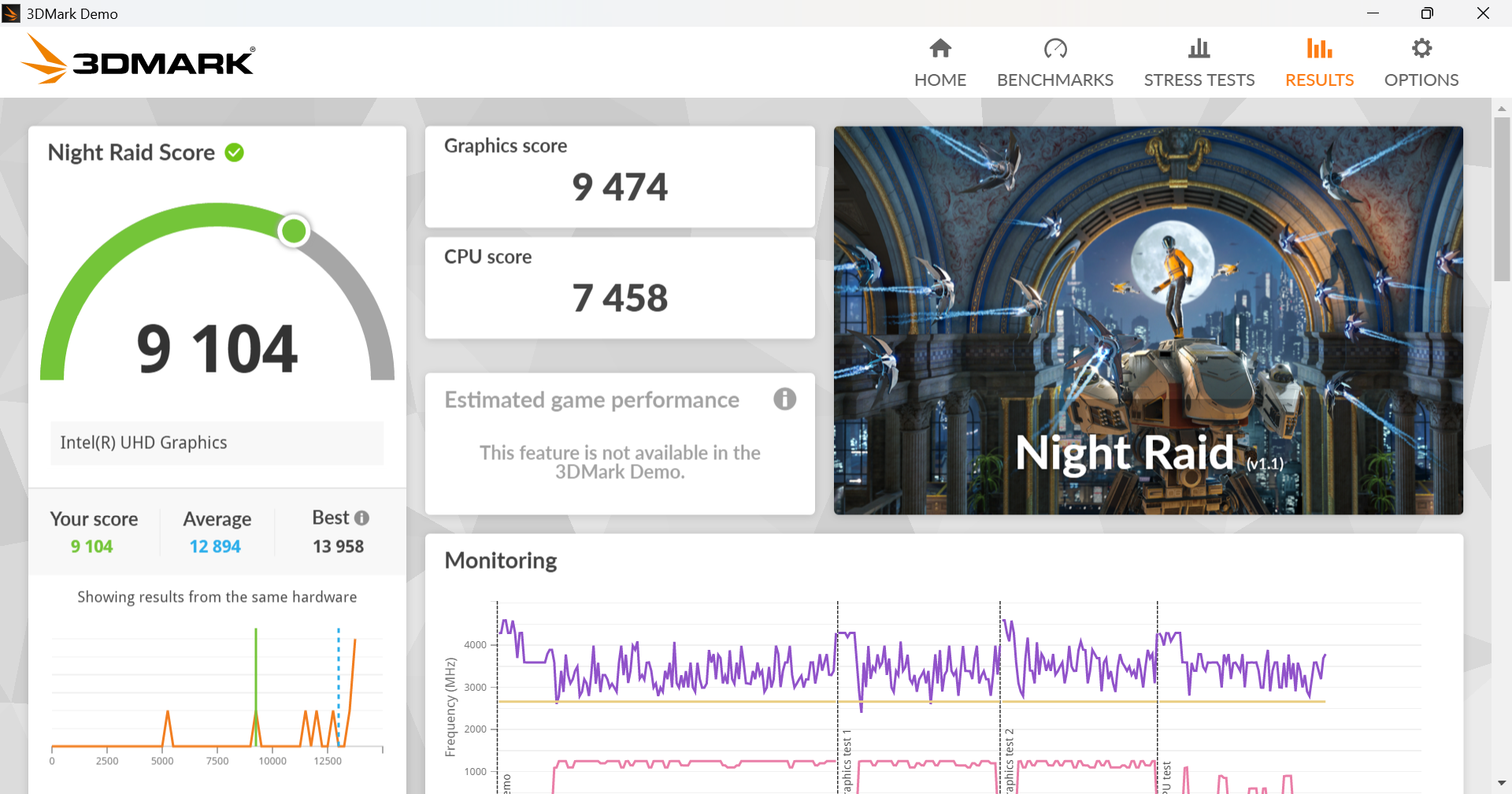The height and width of the screenshot is (794, 1512).
Task: Click the CPU score card
Action: point(620,288)
